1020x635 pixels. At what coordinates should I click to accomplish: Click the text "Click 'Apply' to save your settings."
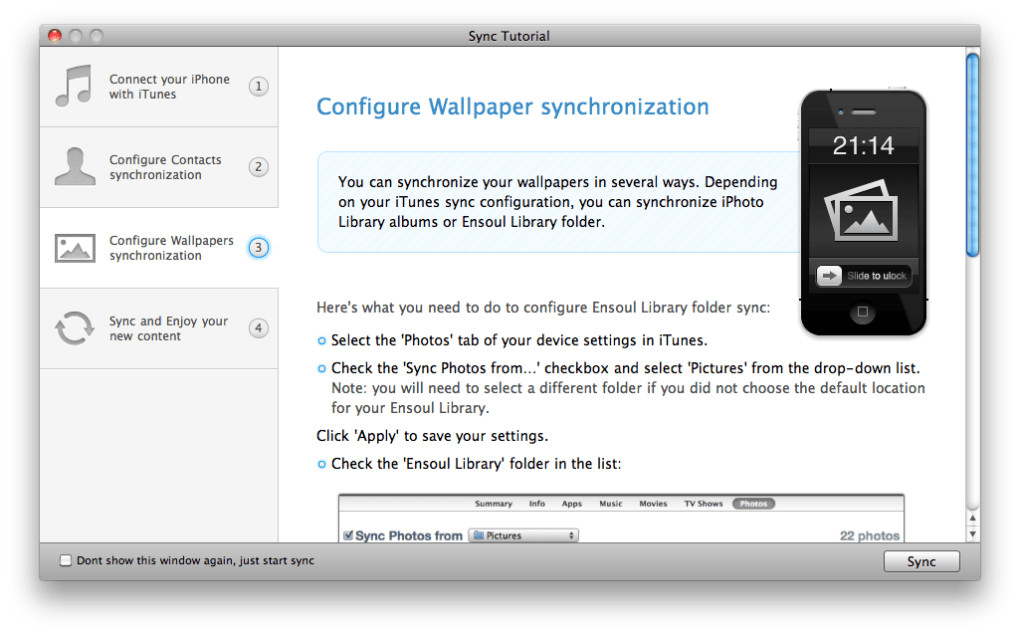(432, 436)
